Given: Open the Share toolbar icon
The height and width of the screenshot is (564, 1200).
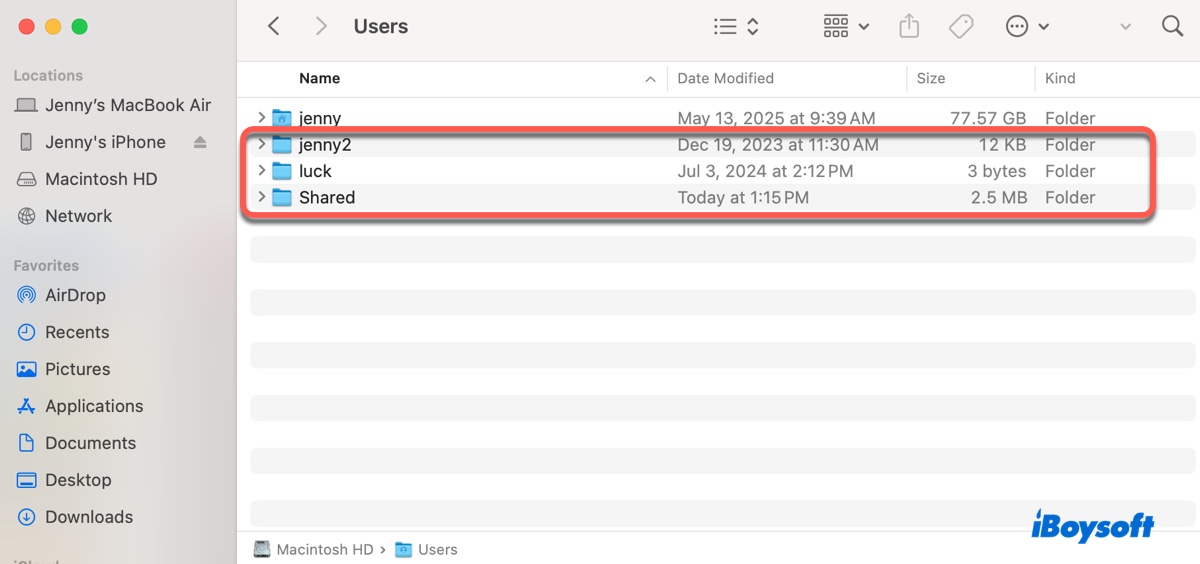Looking at the screenshot, I should tap(909, 27).
